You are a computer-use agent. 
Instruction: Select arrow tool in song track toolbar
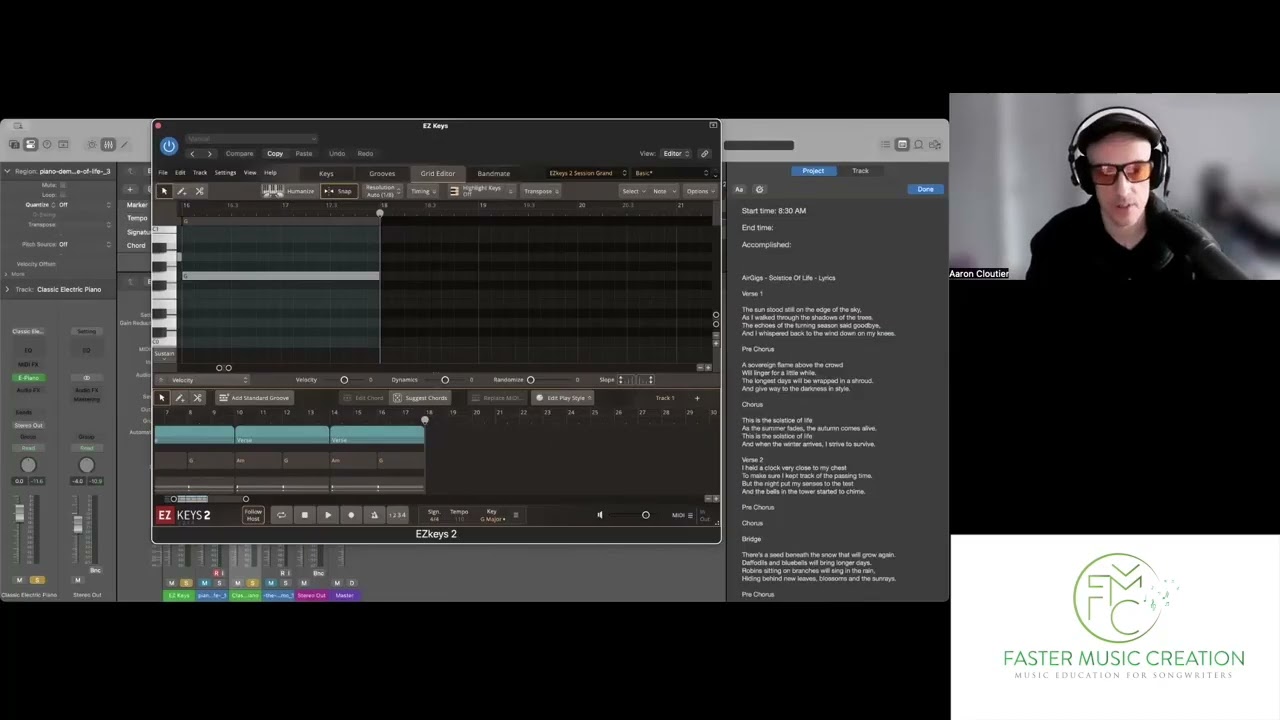click(162, 398)
